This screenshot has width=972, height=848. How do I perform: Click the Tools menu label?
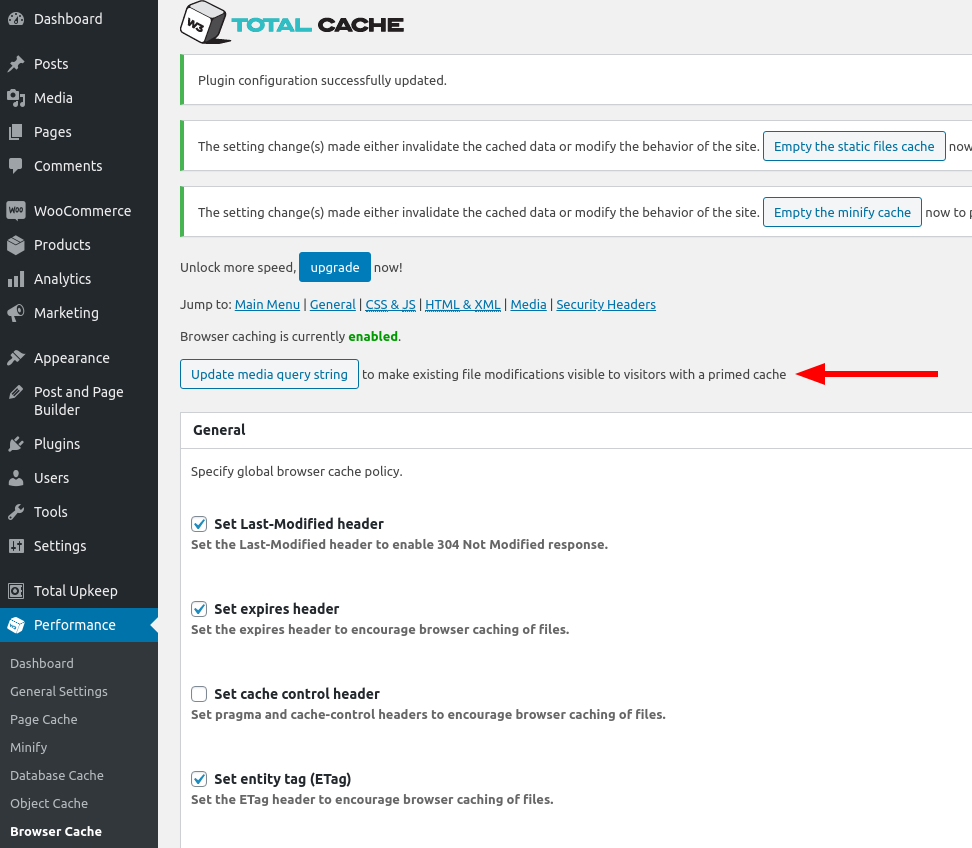(x=51, y=512)
